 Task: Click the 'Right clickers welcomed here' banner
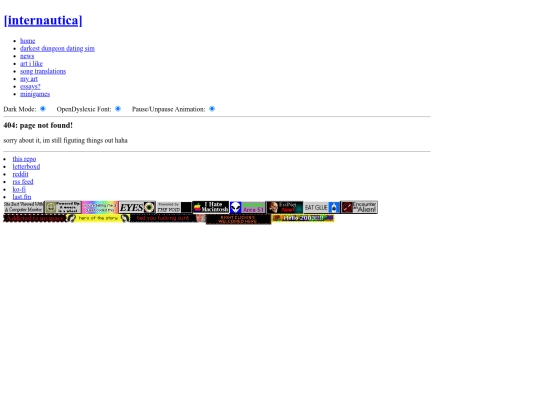coord(238,219)
